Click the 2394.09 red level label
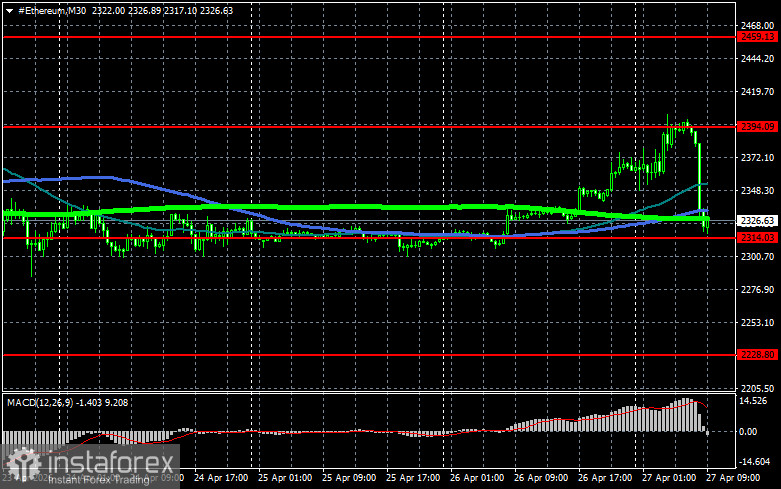This screenshot has width=781, height=489. [757, 127]
